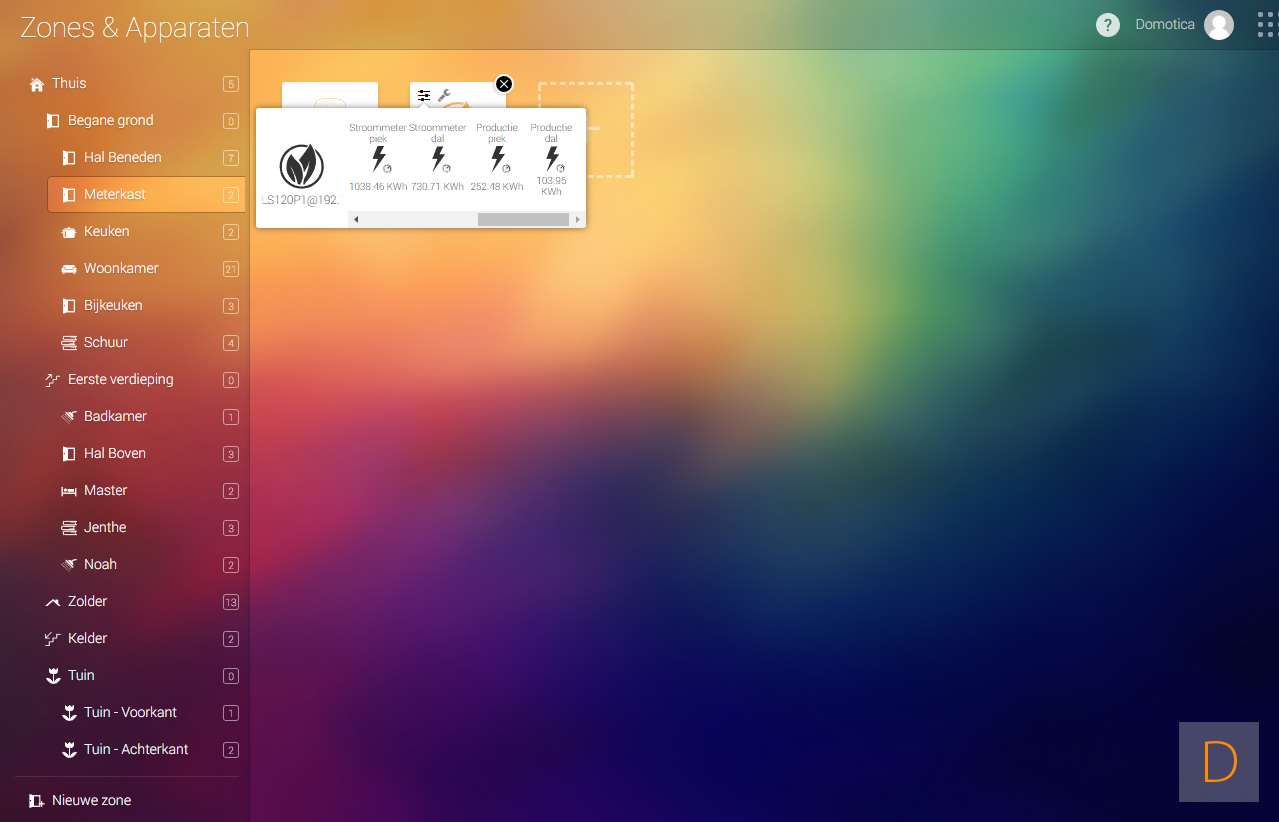This screenshot has width=1279, height=822.
Task: Close the device popup with X button
Action: click(x=504, y=84)
